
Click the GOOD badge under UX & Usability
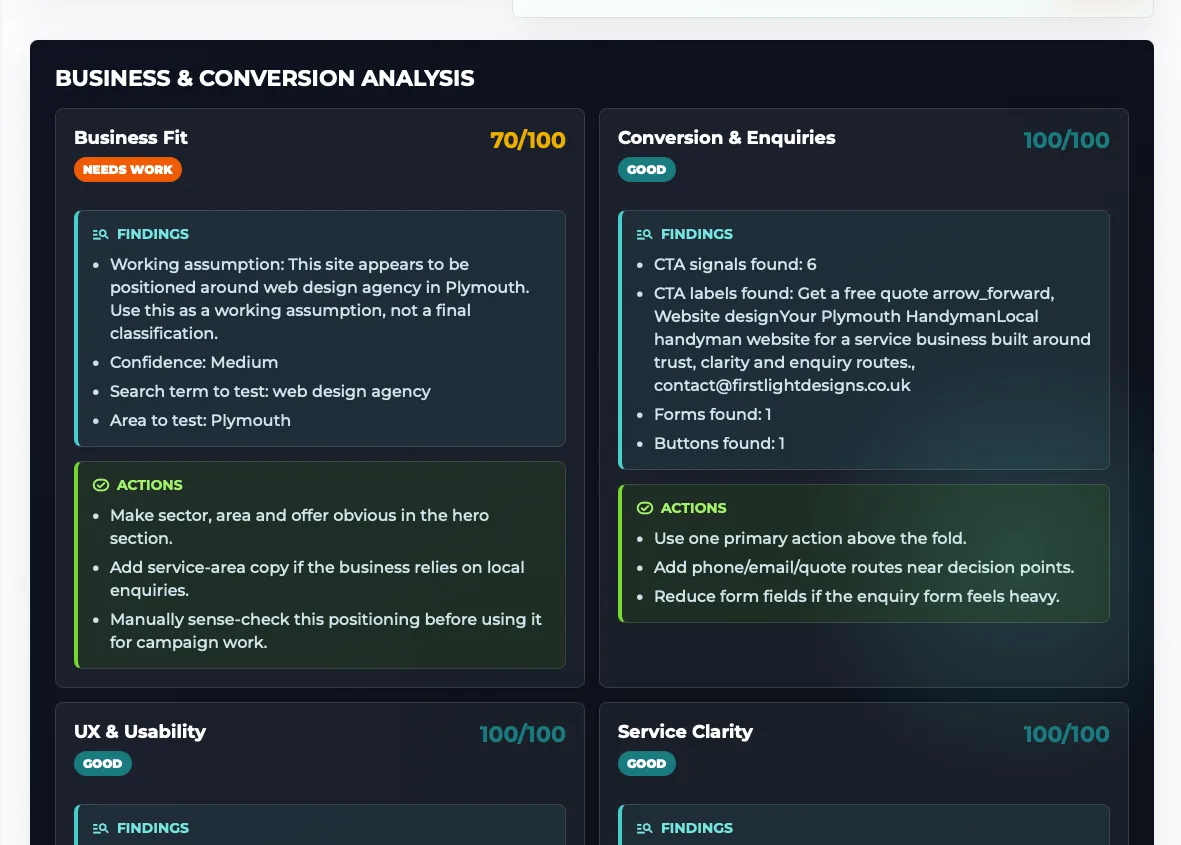102,764
